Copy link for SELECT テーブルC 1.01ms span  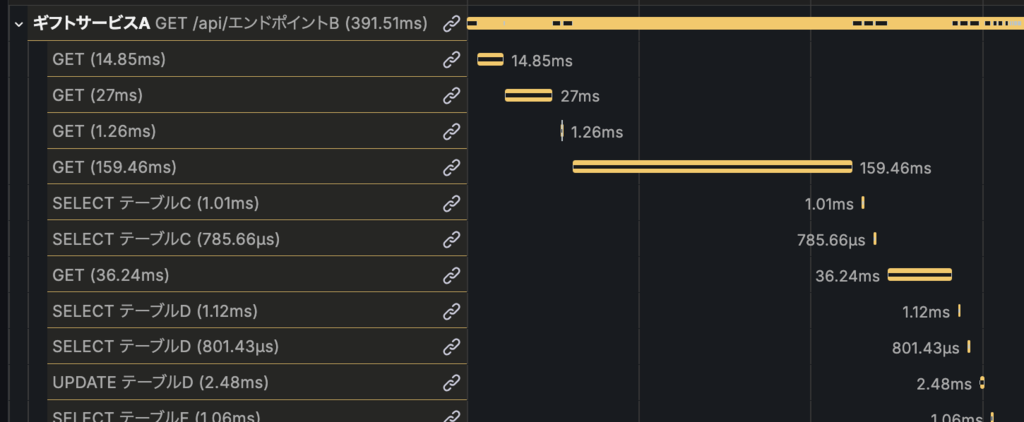coord(452,203)
